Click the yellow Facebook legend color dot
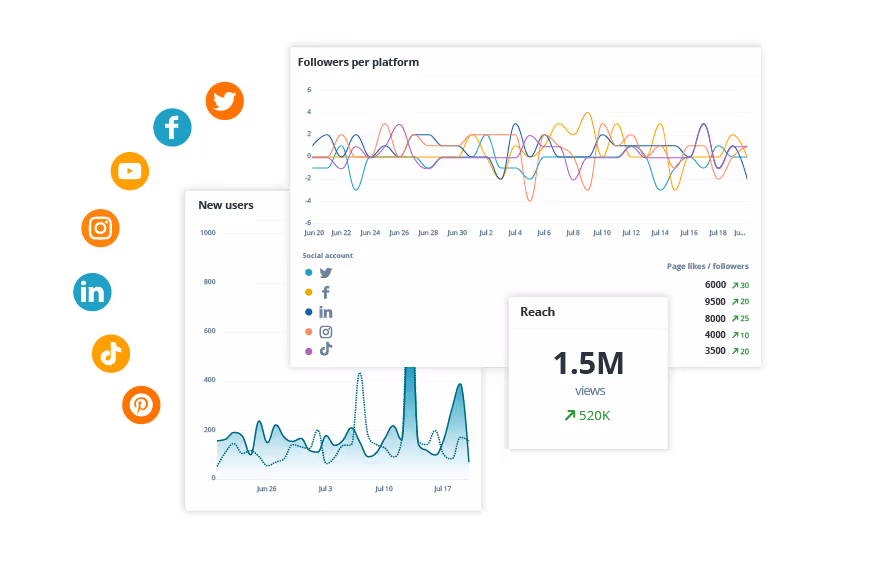 point(309,292)
